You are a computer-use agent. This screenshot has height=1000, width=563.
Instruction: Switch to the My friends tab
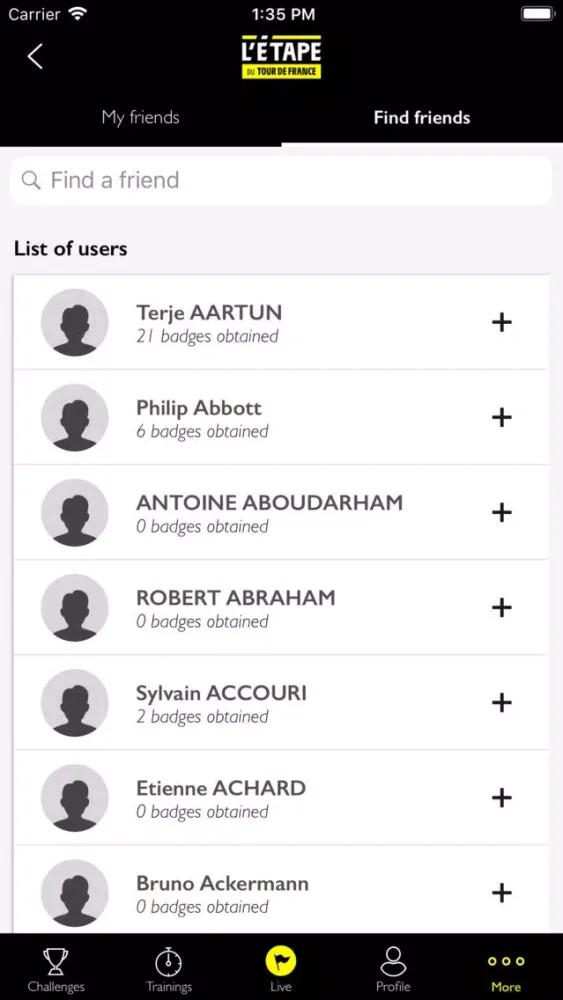click(140, 117)
